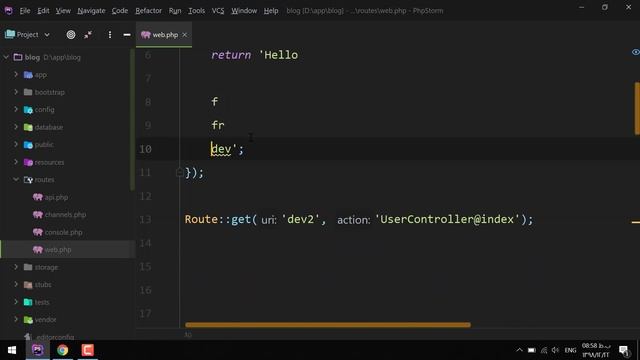Click the red Camtasia taskbar icon

(x=87, y=350)
